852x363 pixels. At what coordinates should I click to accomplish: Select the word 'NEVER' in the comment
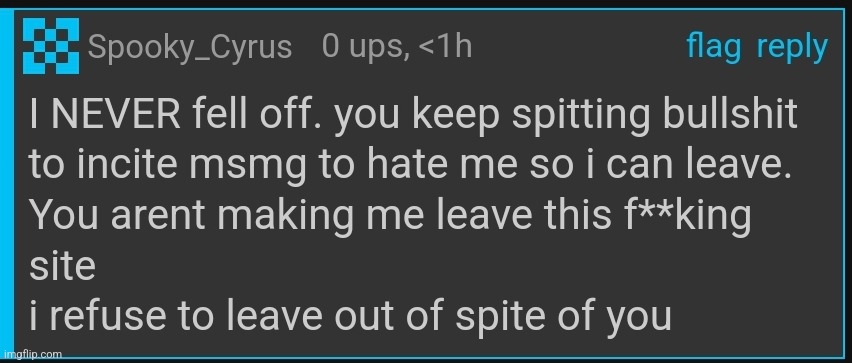[118, 114]
